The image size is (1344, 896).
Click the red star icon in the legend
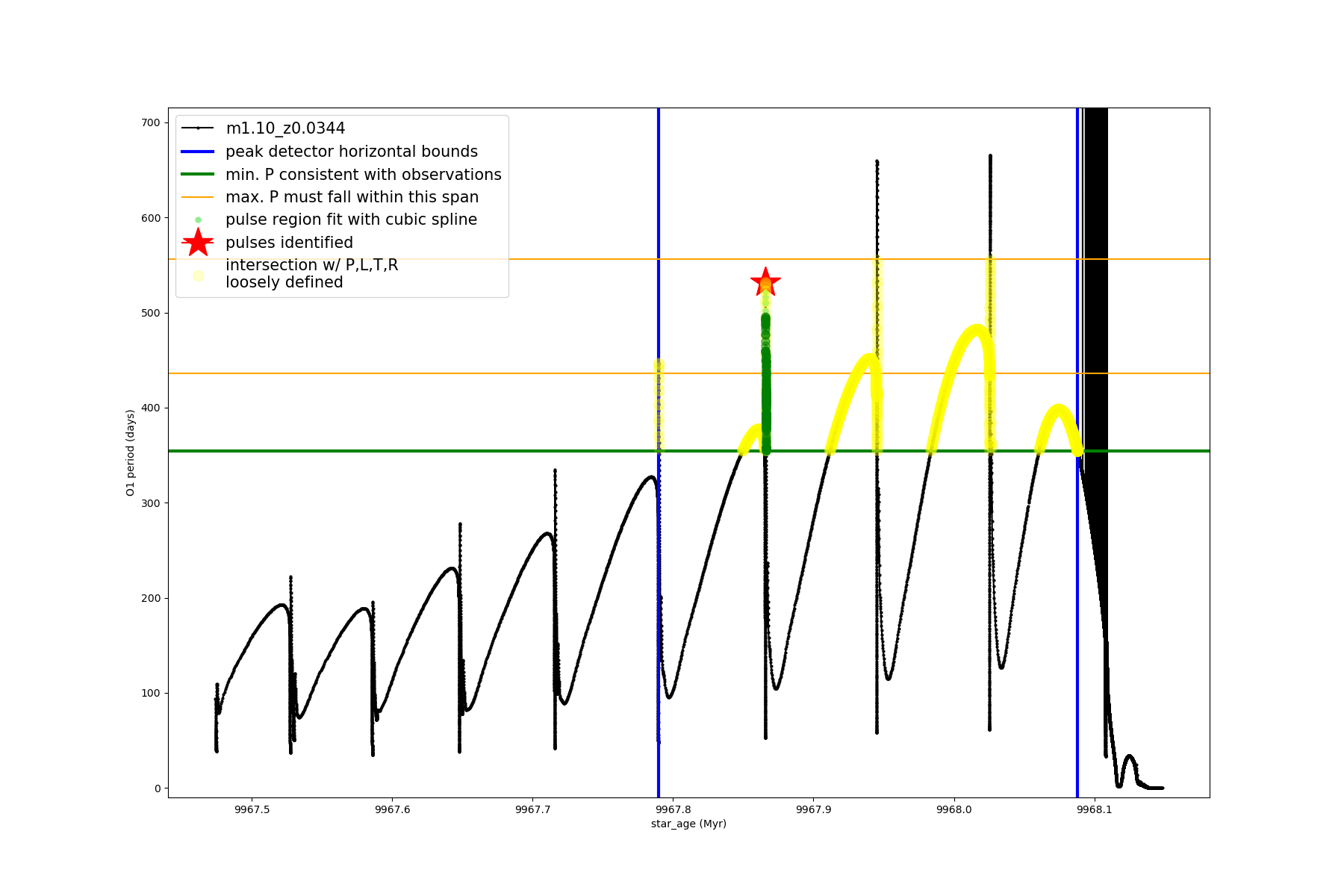click(x=198, y=242)
